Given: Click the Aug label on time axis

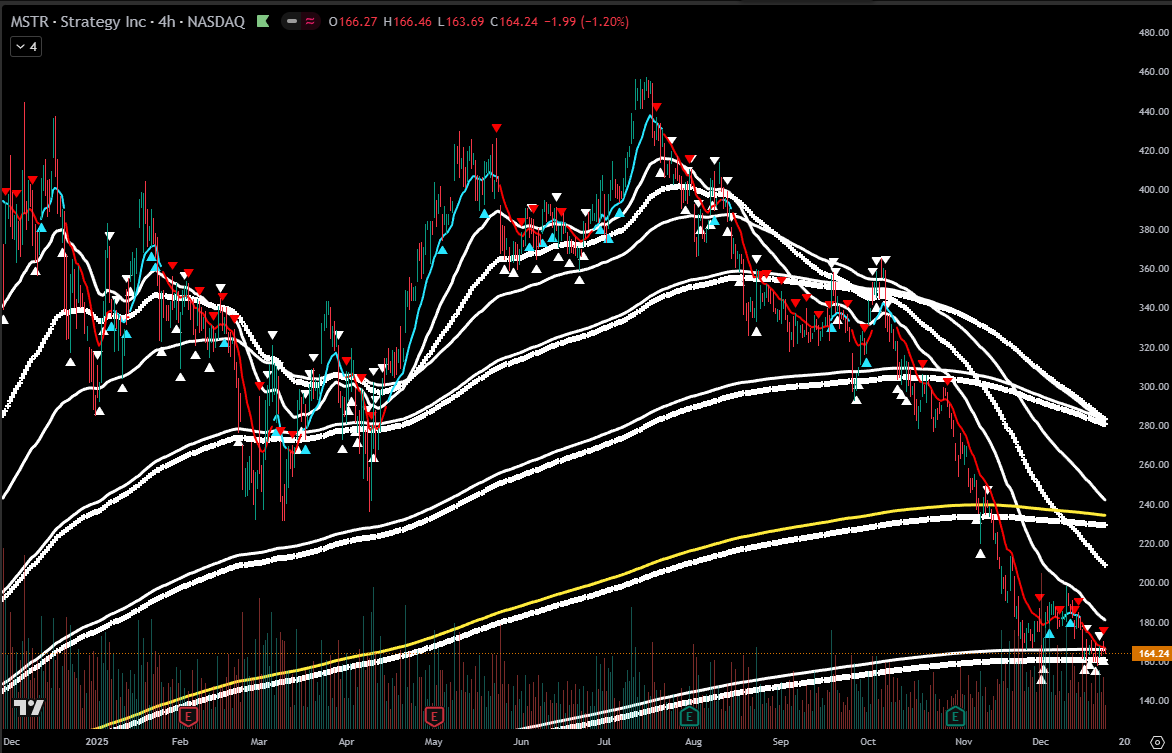Looking at the screenshot, I should (694, 742).
